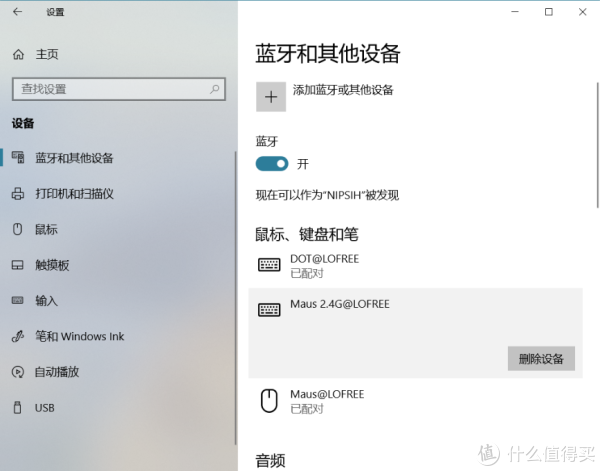Maximize the Settings window
Screen dimensions: 600x471
coord(549,12)
